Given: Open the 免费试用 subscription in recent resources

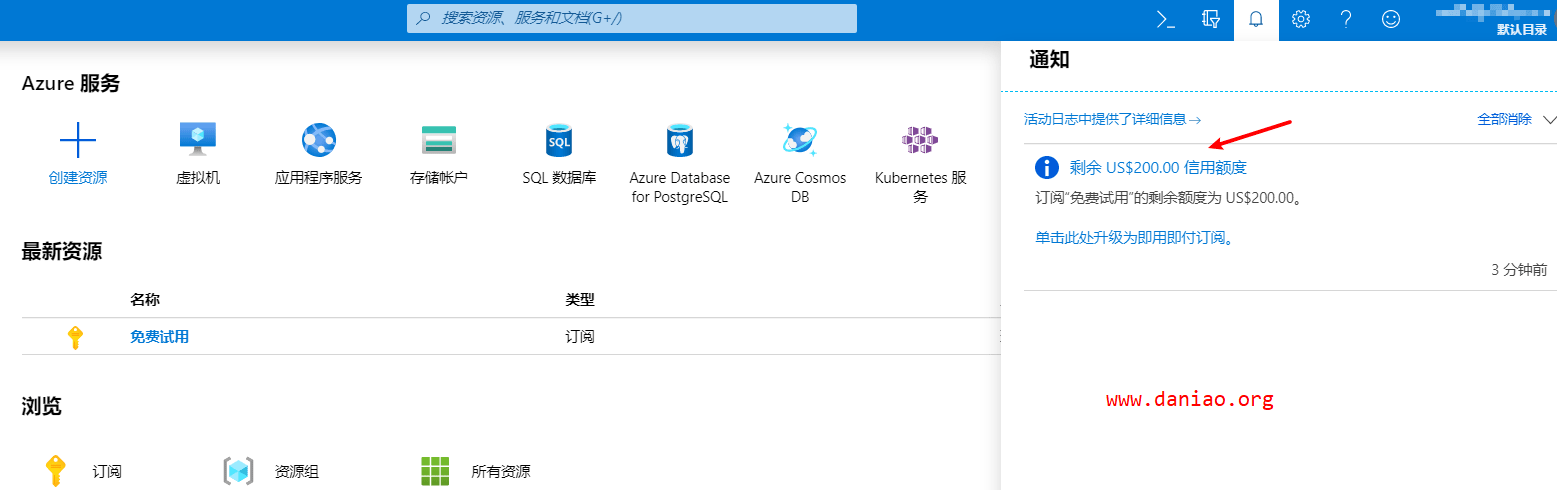Looking at the screenshot, I should pyautogui.click(x=159, y=337).
